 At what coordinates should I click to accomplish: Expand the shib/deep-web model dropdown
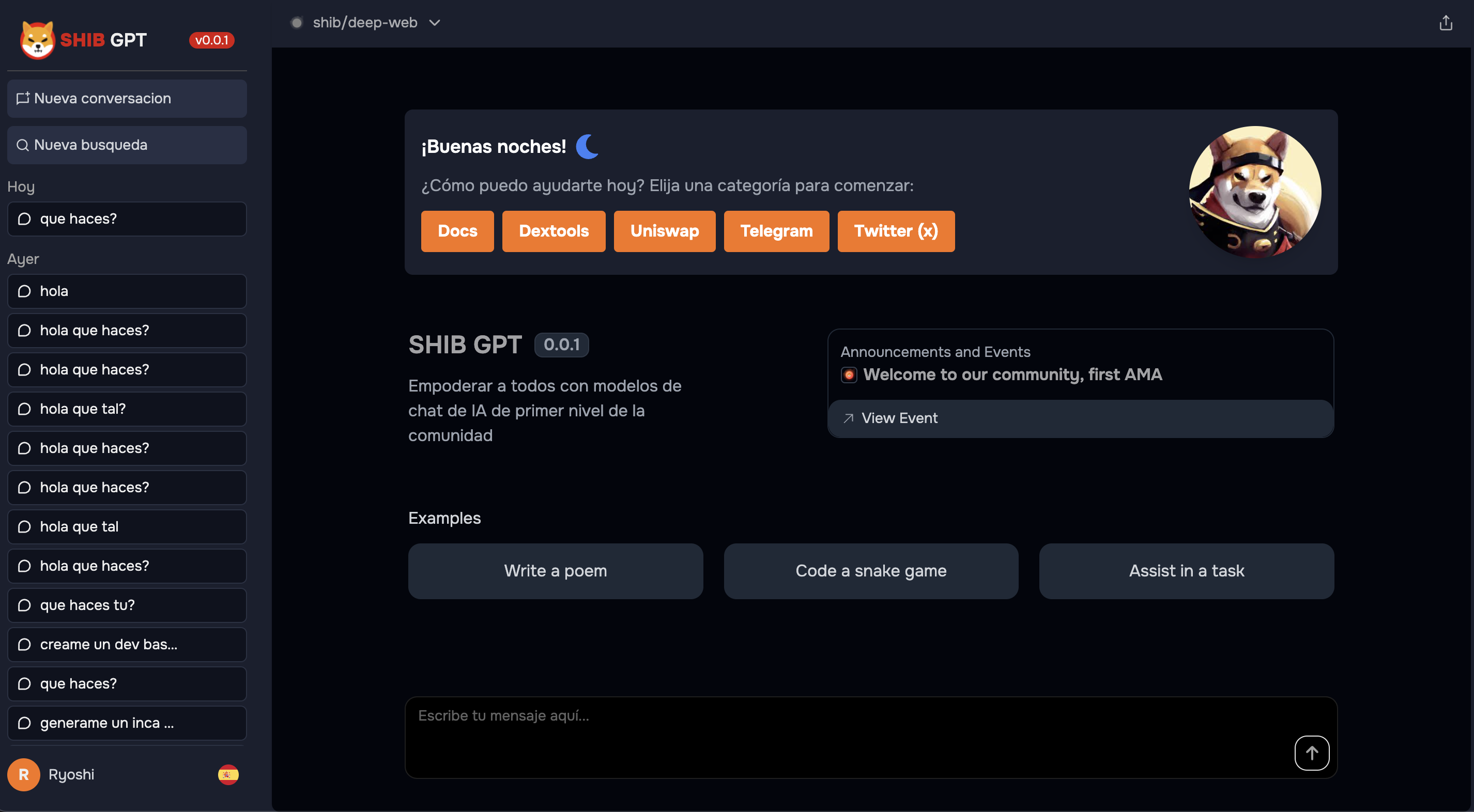[x=365, y=23]
